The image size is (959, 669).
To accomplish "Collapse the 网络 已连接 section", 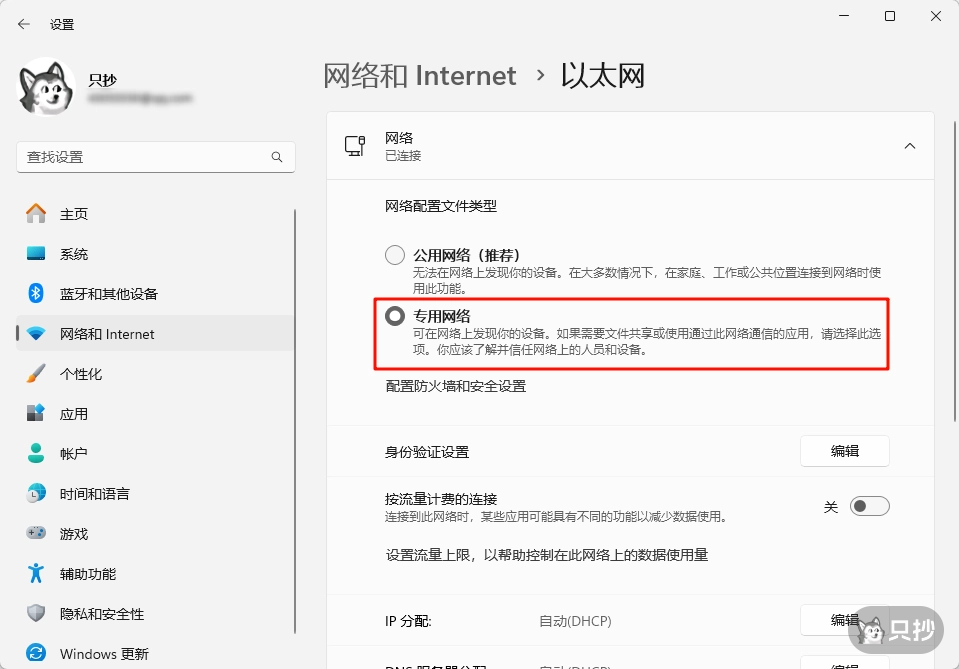I will (x=910, y=145).
